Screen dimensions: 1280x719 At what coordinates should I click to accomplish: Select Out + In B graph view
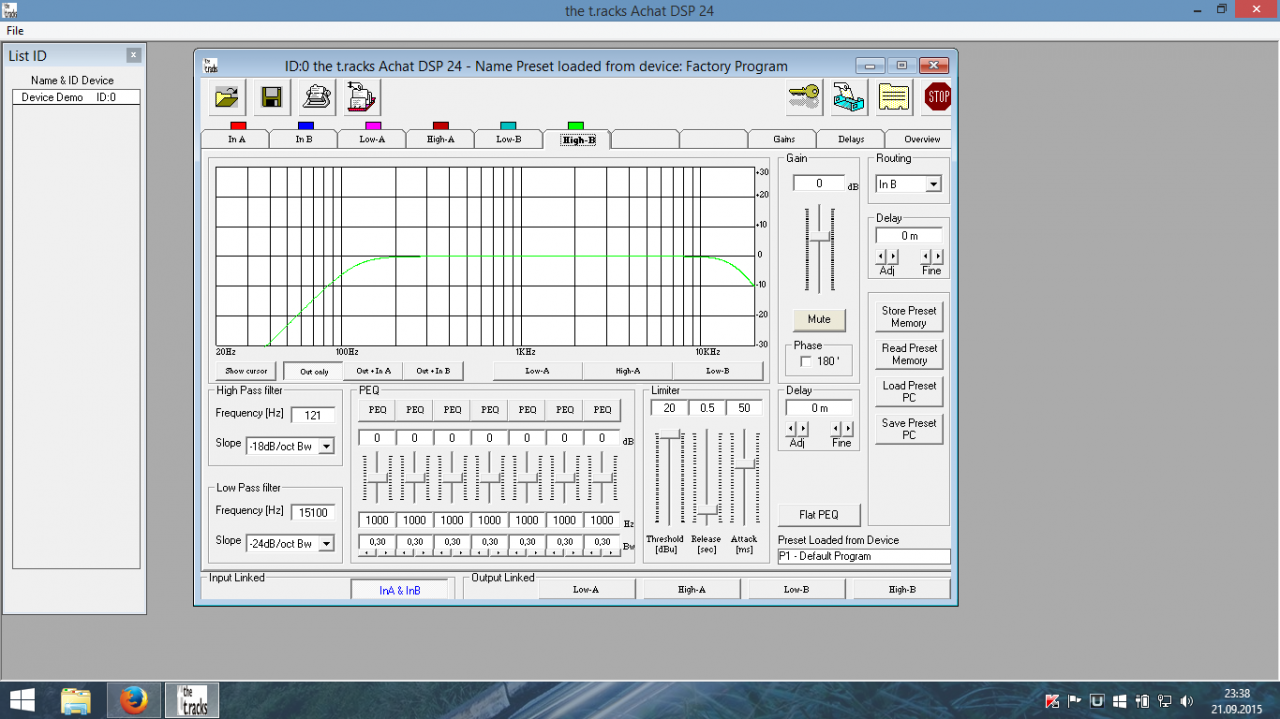pyautogui.click(x=433, y=371)
